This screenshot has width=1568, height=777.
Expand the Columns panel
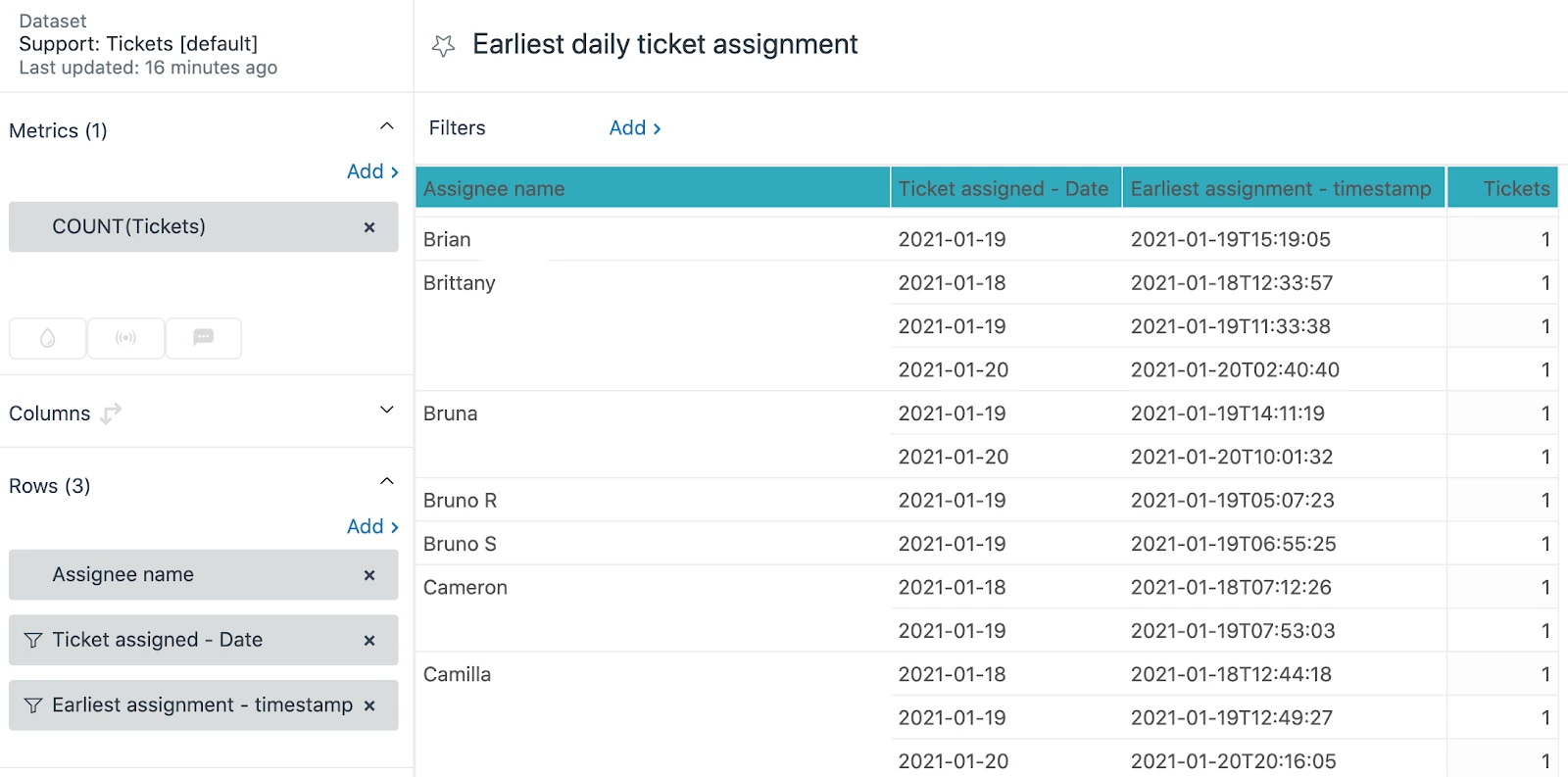coord(387,410)
